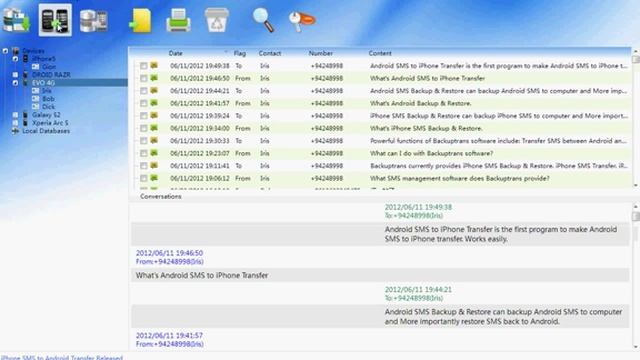Sort messages by the Contact column header
This screenshot has height=360, width=640.
pyautogui.click(x=270, y=53)
